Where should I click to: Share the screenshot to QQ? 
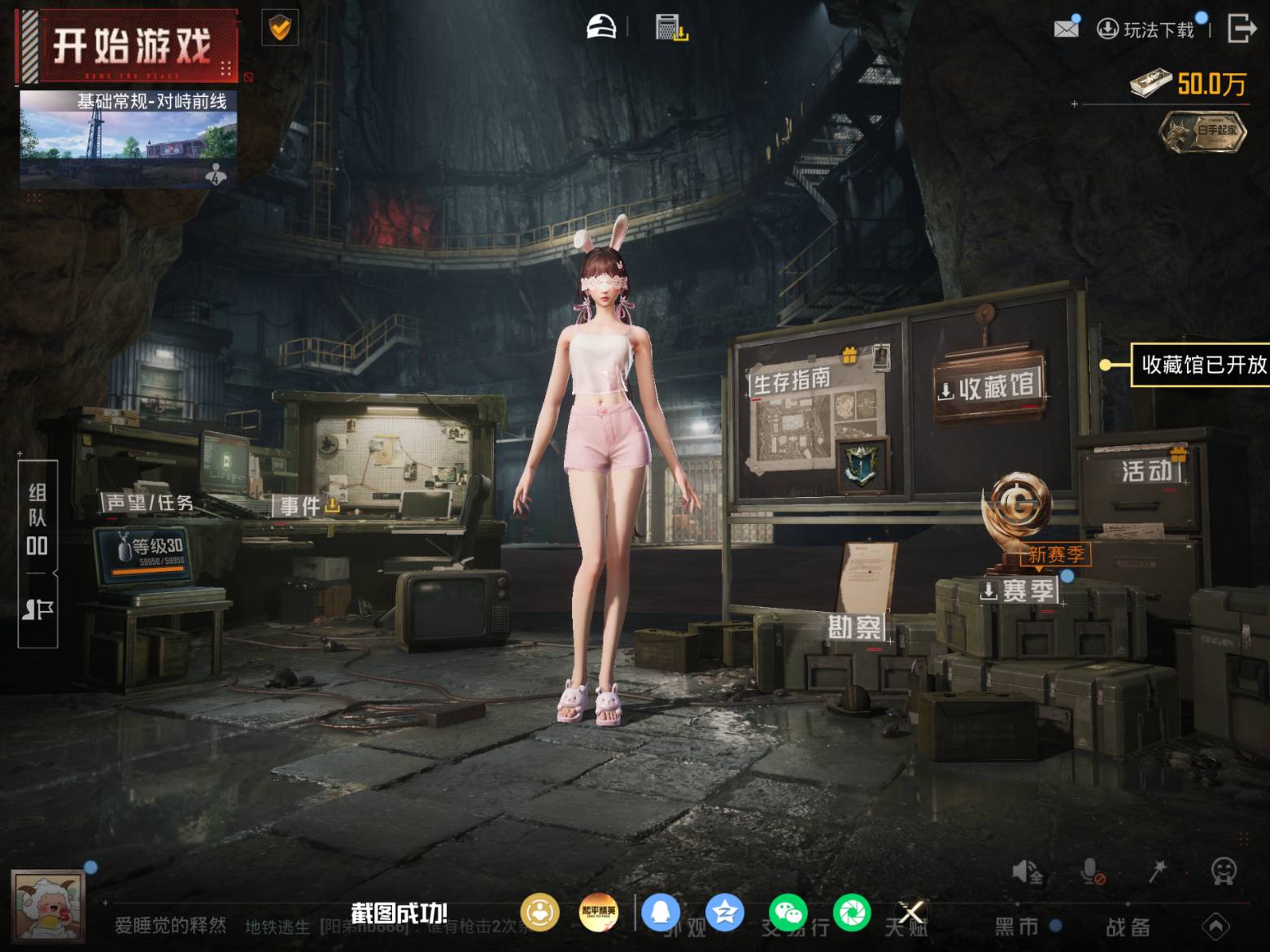coord(661,912)
